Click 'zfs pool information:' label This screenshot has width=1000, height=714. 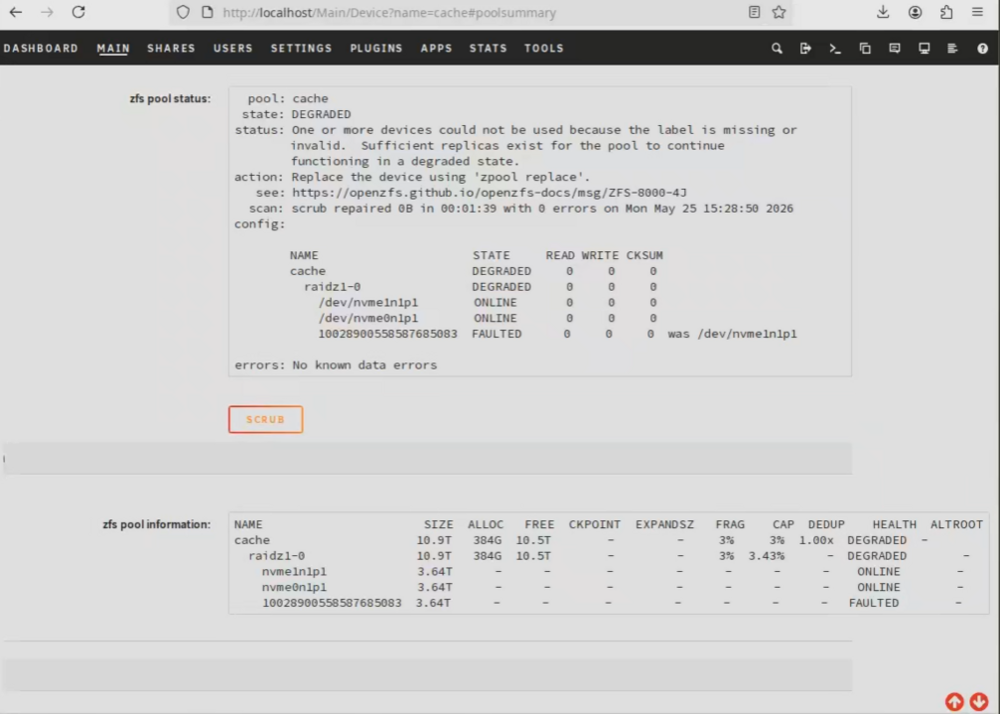point(156,525)
